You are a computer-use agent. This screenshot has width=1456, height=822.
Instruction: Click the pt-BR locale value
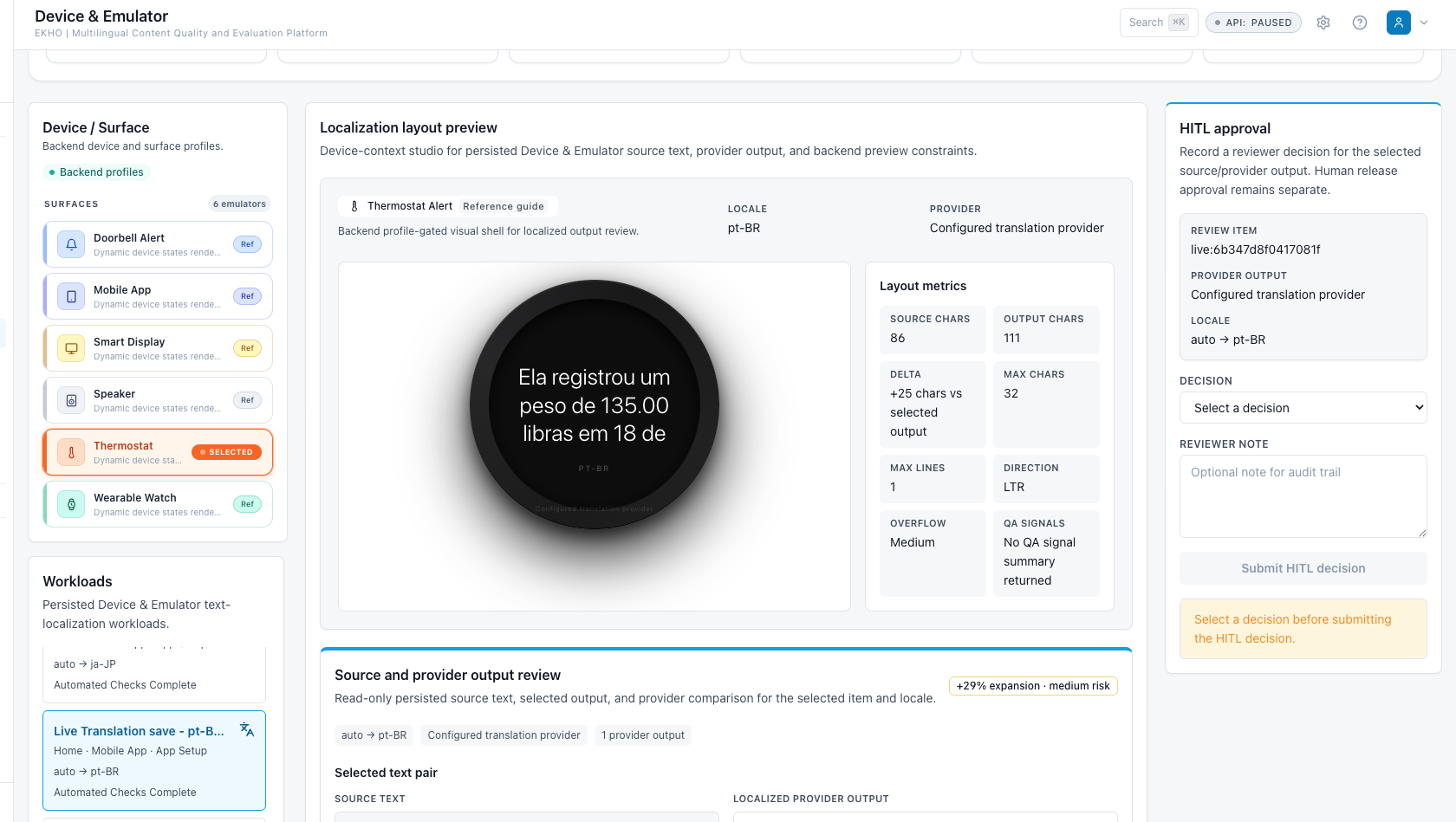pos(744,228)
